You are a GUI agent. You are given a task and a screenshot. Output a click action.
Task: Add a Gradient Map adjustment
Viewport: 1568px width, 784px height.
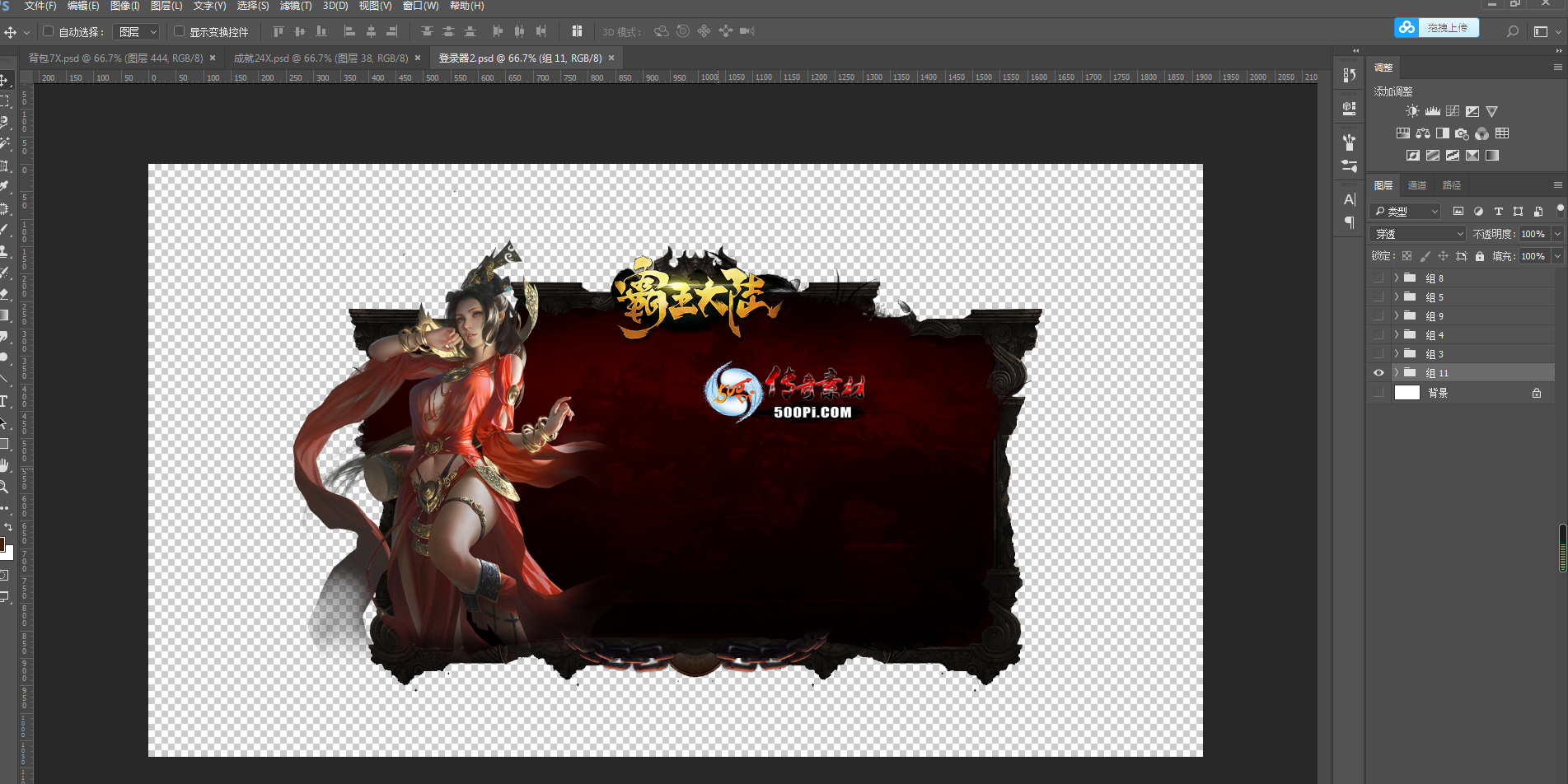coord(1492,156)
